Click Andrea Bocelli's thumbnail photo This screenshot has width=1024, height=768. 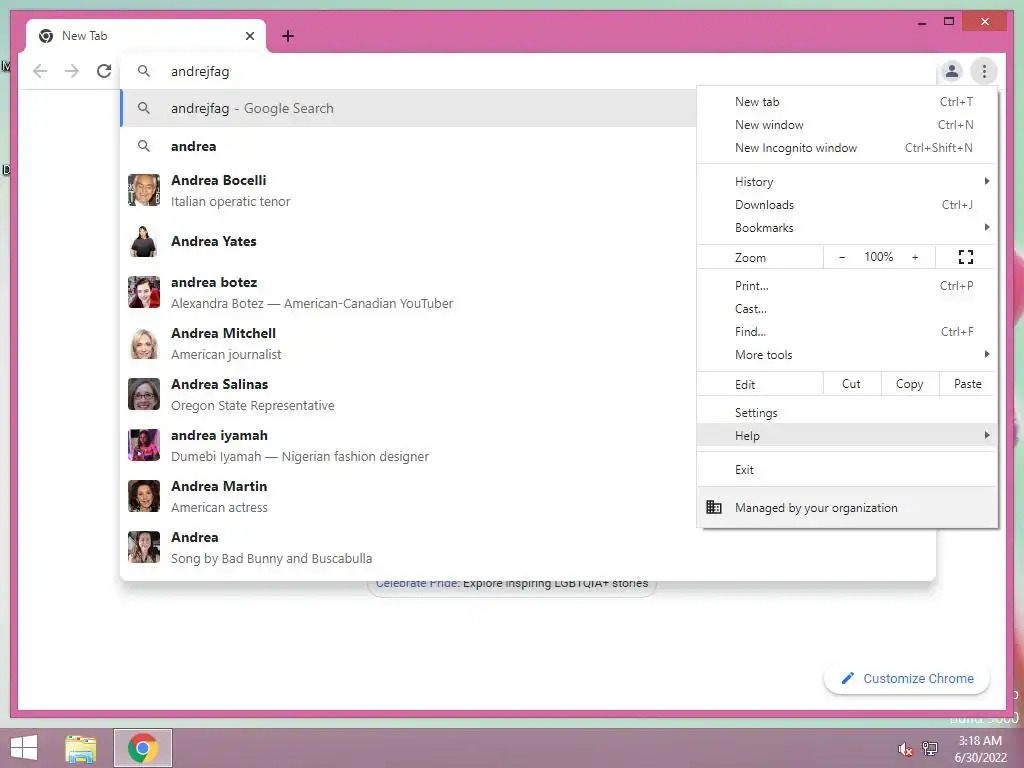pyautogui.click(x=144, y=190)
